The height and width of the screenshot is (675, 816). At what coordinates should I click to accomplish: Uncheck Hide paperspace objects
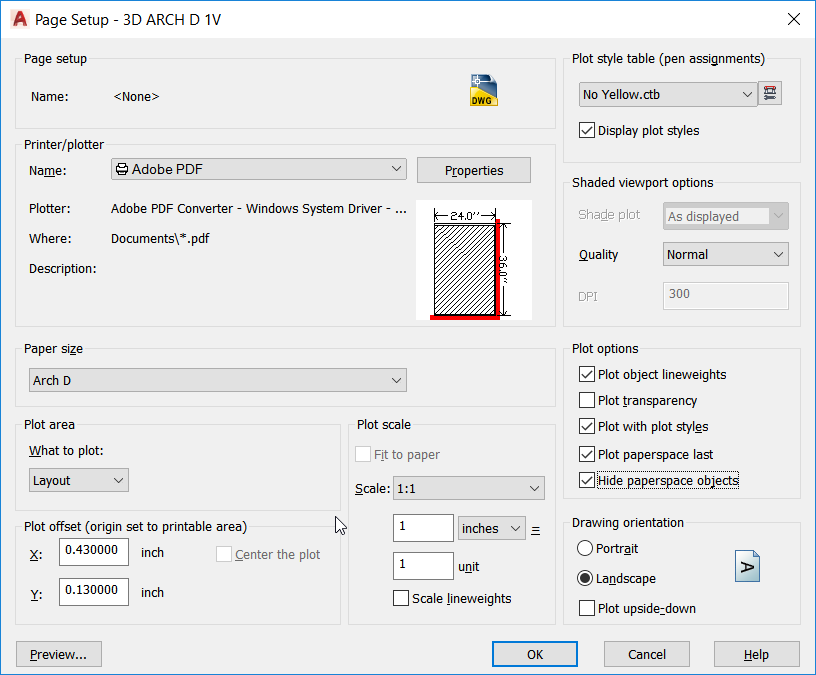coord(586,480)
